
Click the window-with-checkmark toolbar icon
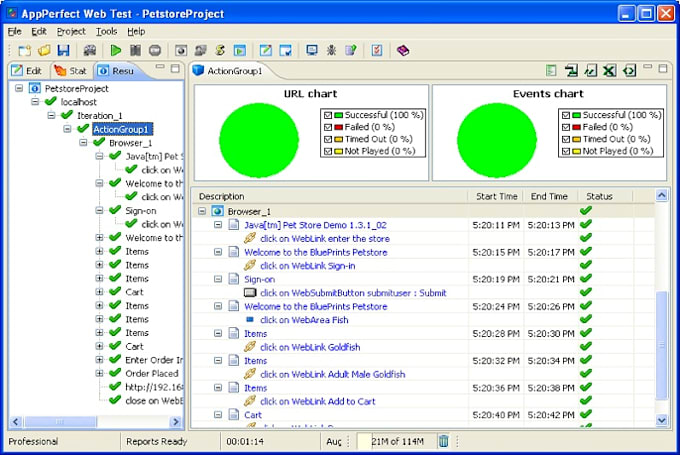(285, 50)
